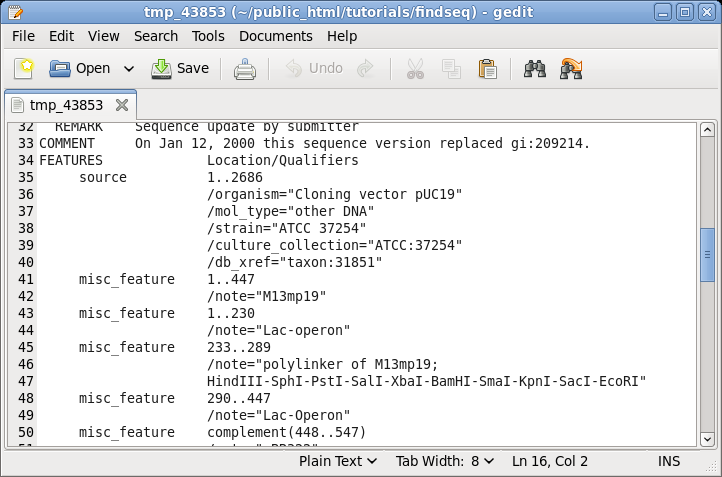Image resolution: width=722 pixels, height=477 pixels.
Task: Click the New document icon
Action: (24, 69)
